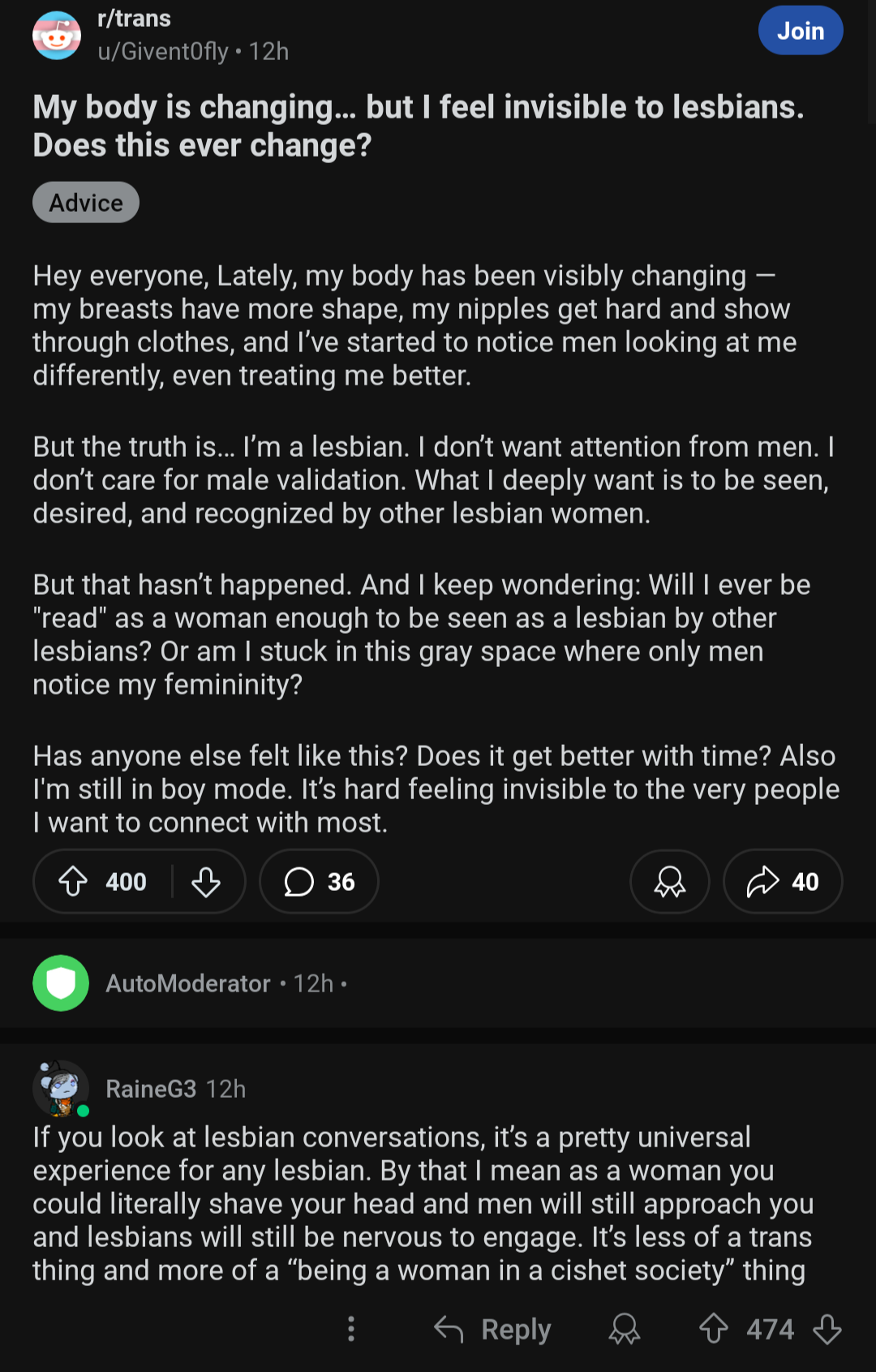Tap the AutoModerator shield avatar
This screenshot has height=1372, width=876.
pos(61,983)
